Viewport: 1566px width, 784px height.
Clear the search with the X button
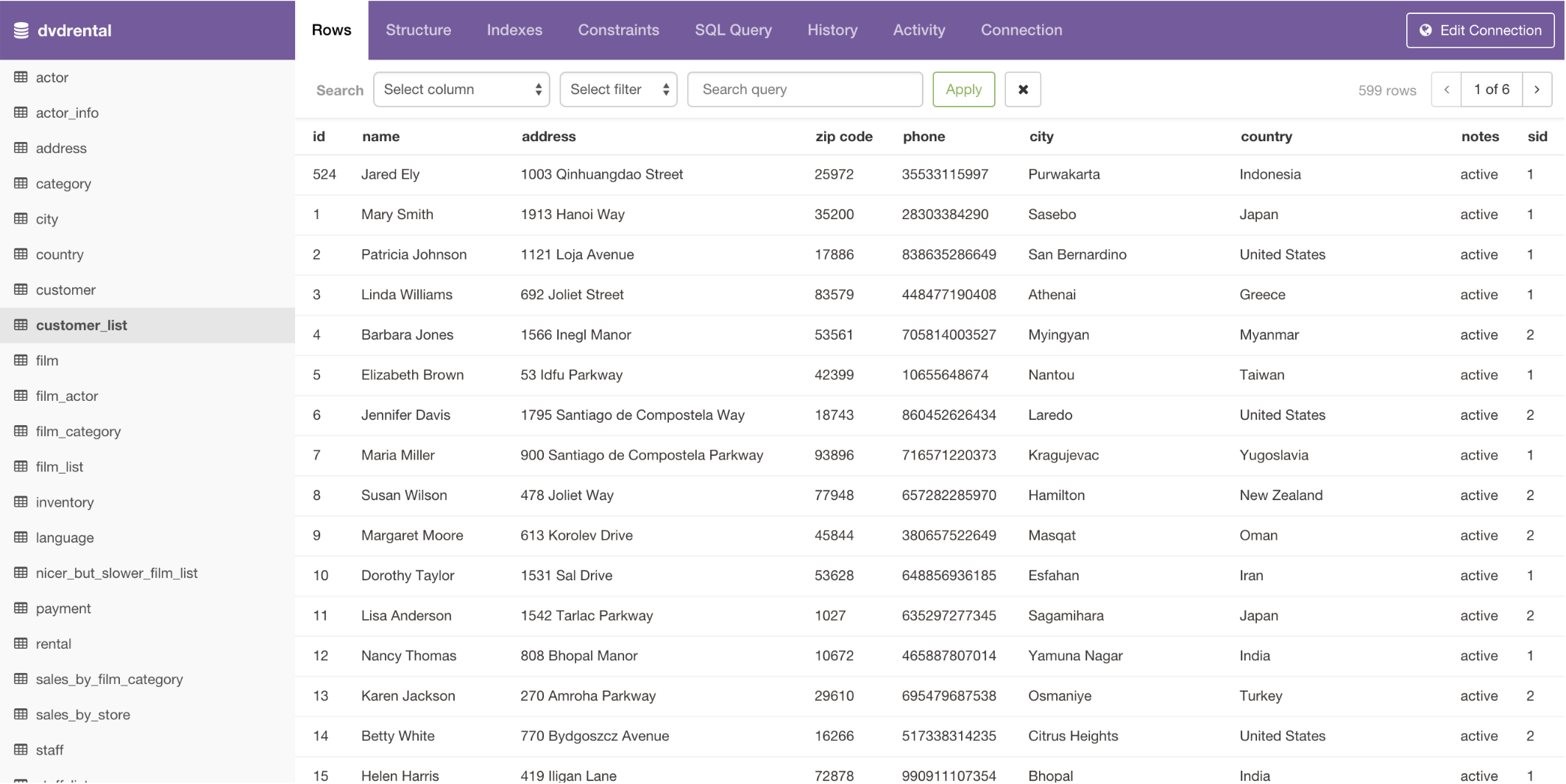[x=1023, y=89]
